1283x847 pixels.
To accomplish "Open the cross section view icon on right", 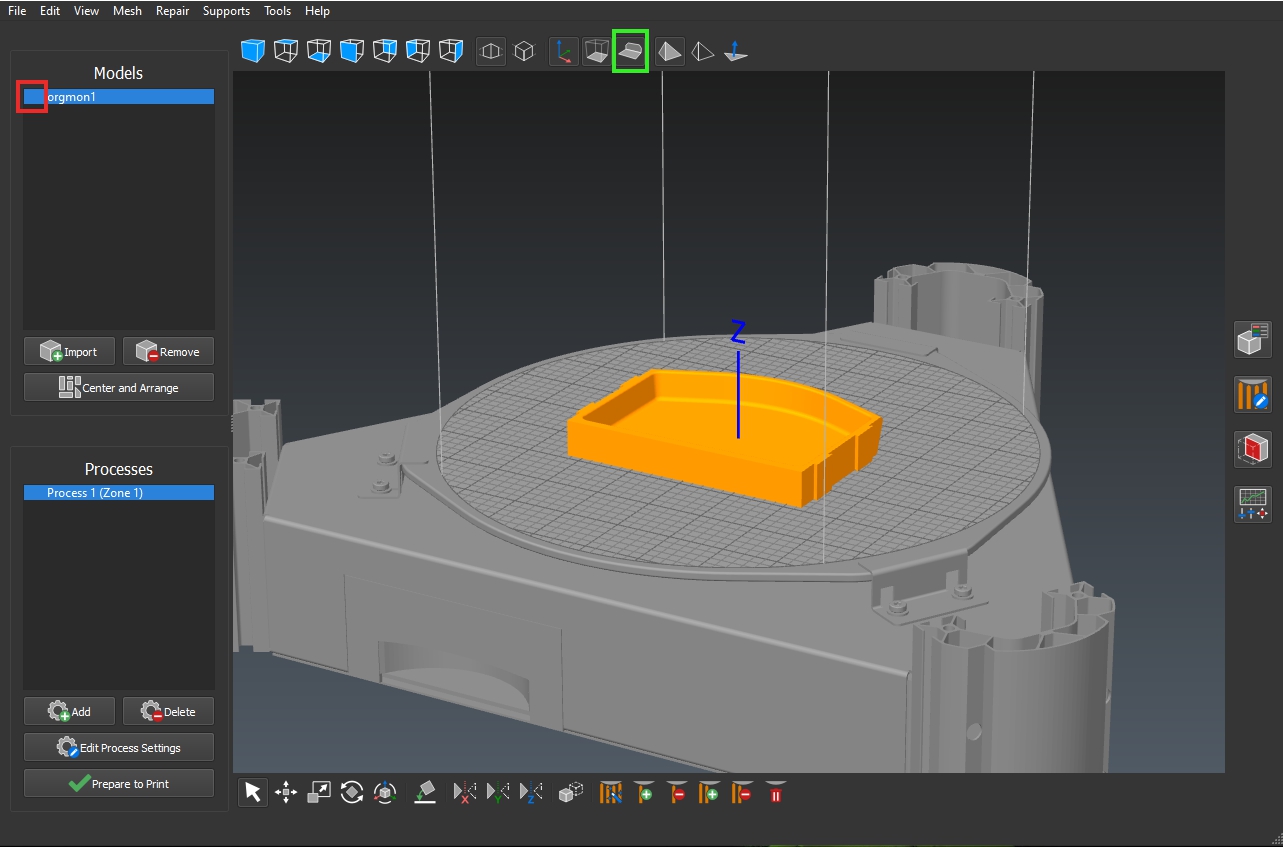I will 1252,449.
